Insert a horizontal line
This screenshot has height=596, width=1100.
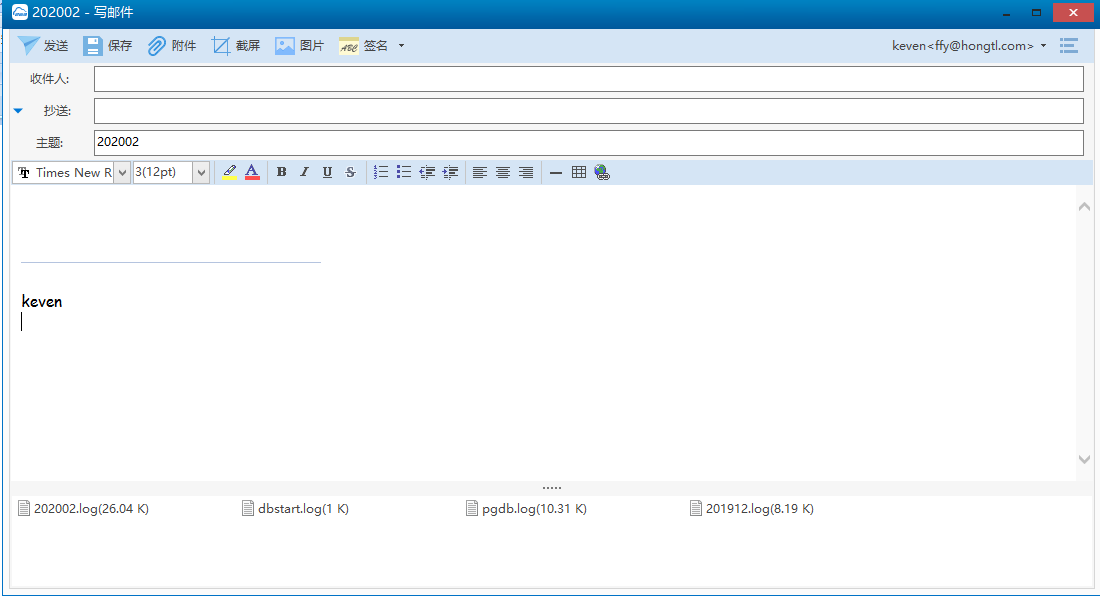point(556,172)
